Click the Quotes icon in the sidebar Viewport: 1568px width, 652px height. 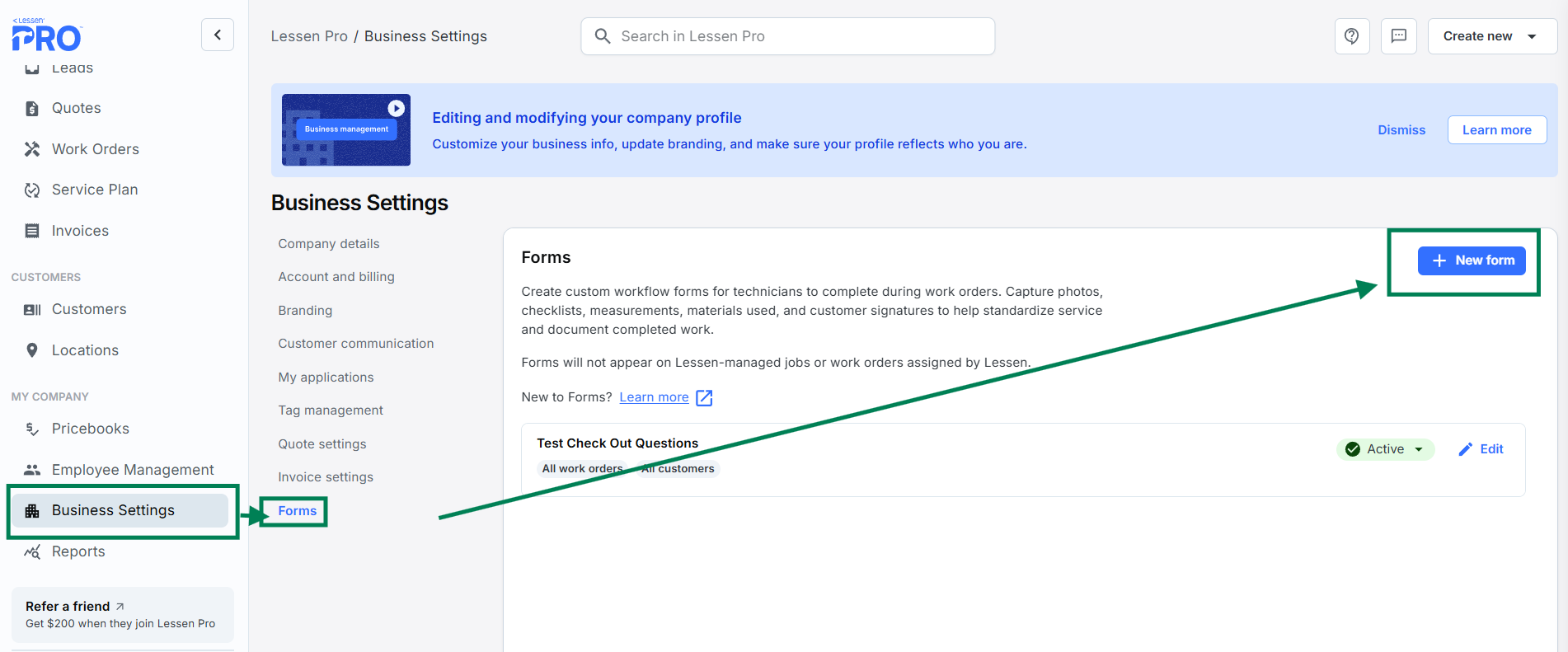(x=32, y=108)
